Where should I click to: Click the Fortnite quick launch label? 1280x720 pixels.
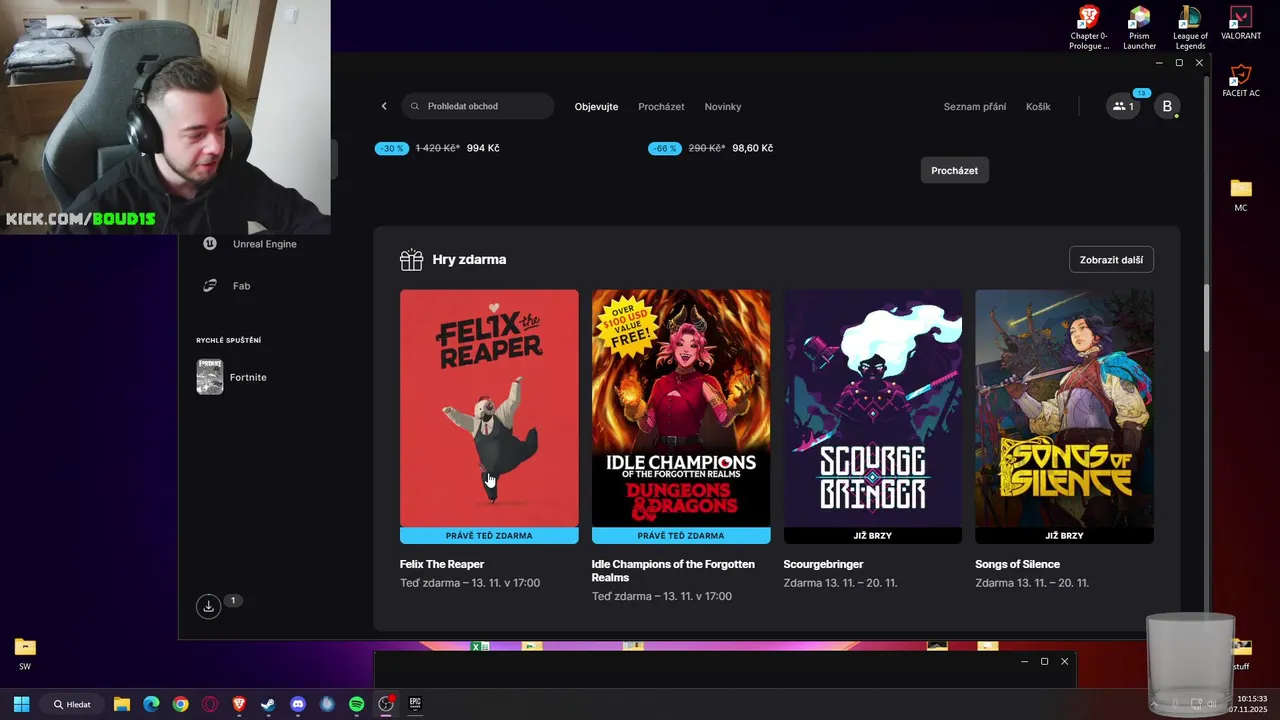pos(248,377)
